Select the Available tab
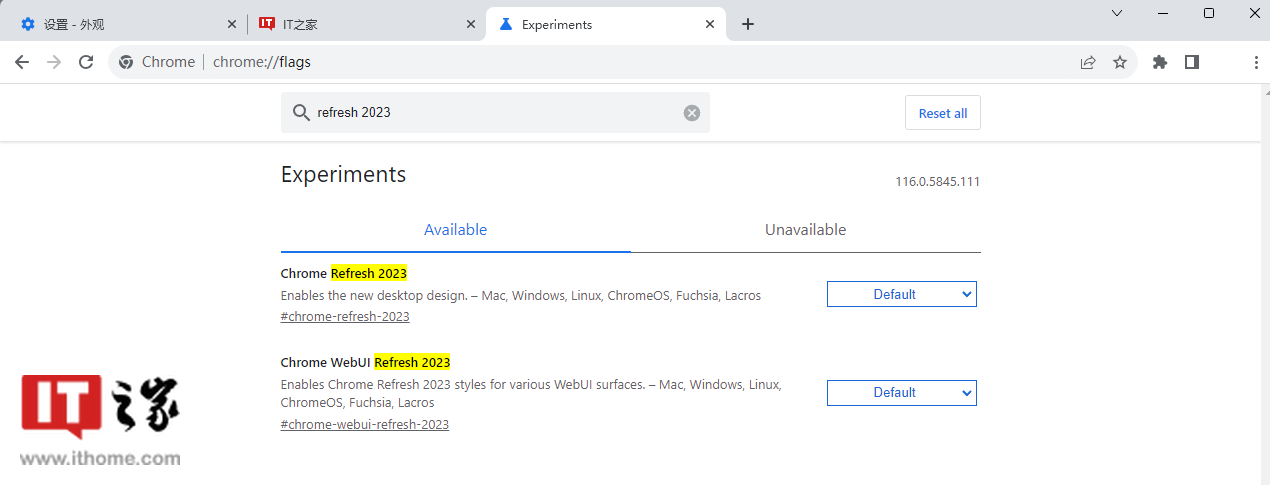1270x485 pixels. tap(456, 230)
